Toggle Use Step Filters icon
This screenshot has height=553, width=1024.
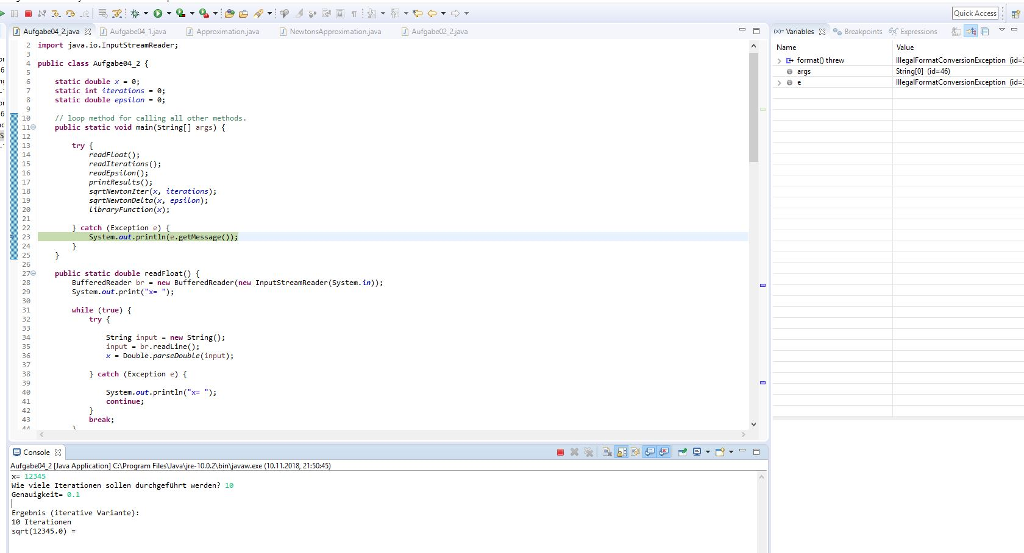click(x=117, y=13)
